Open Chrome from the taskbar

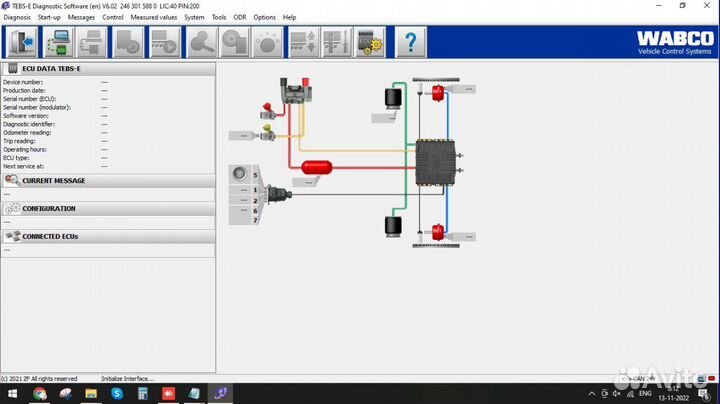(x=39, y=393)
